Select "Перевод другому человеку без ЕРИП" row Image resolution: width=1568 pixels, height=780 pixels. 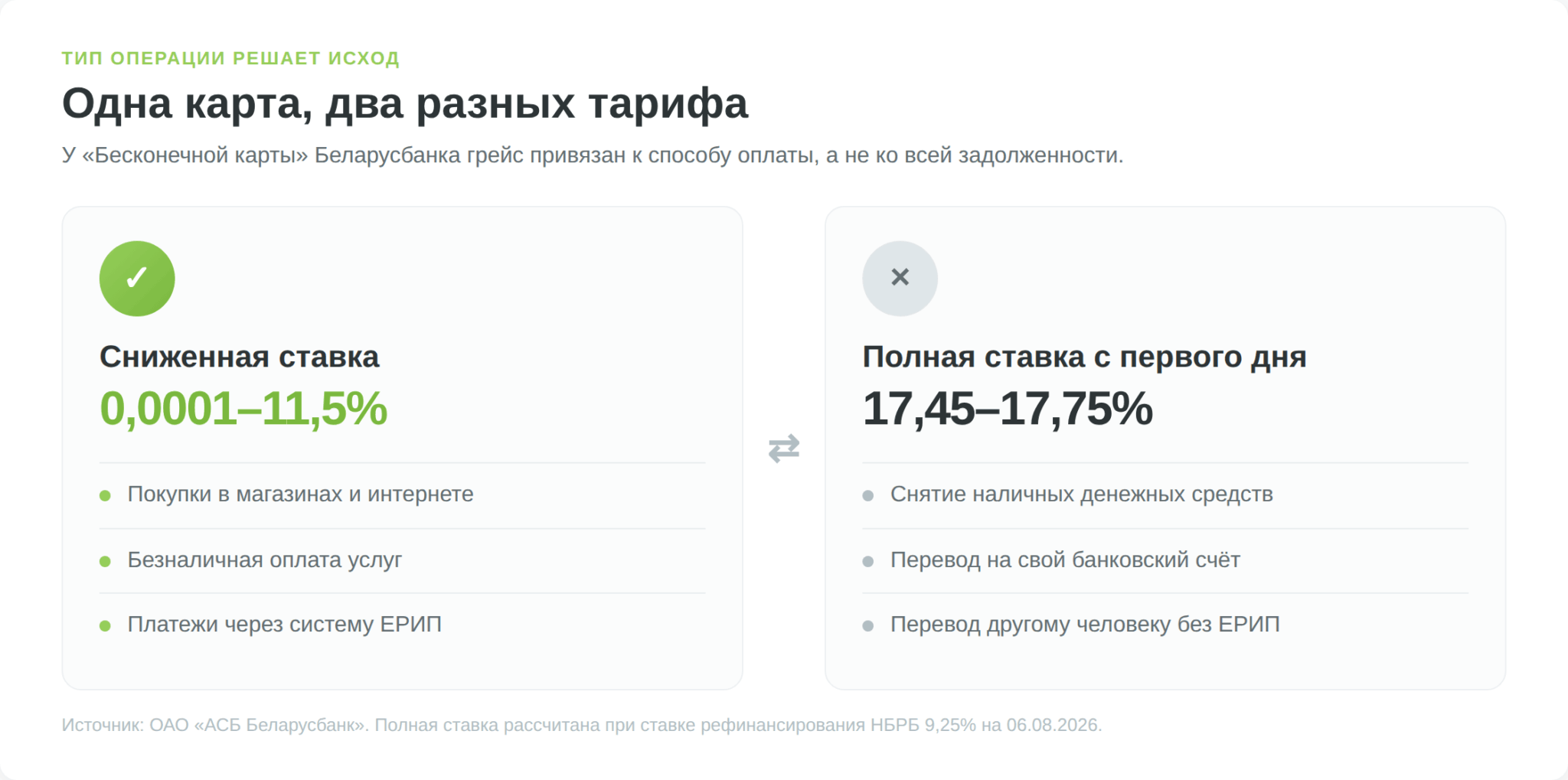pyautogui.click(x=1165, y=625)
